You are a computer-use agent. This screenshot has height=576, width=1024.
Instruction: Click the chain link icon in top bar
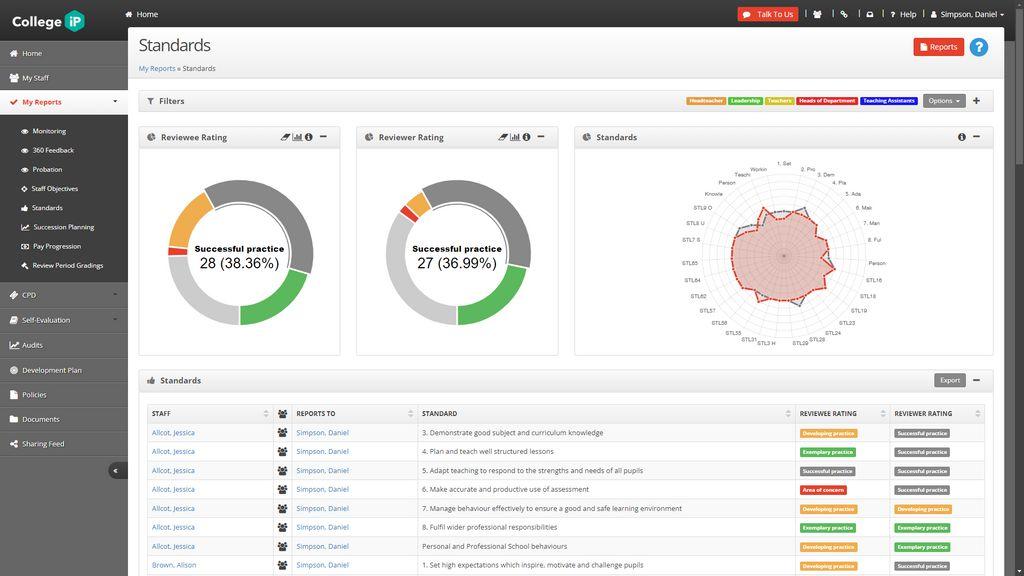[x=844, y=14]
